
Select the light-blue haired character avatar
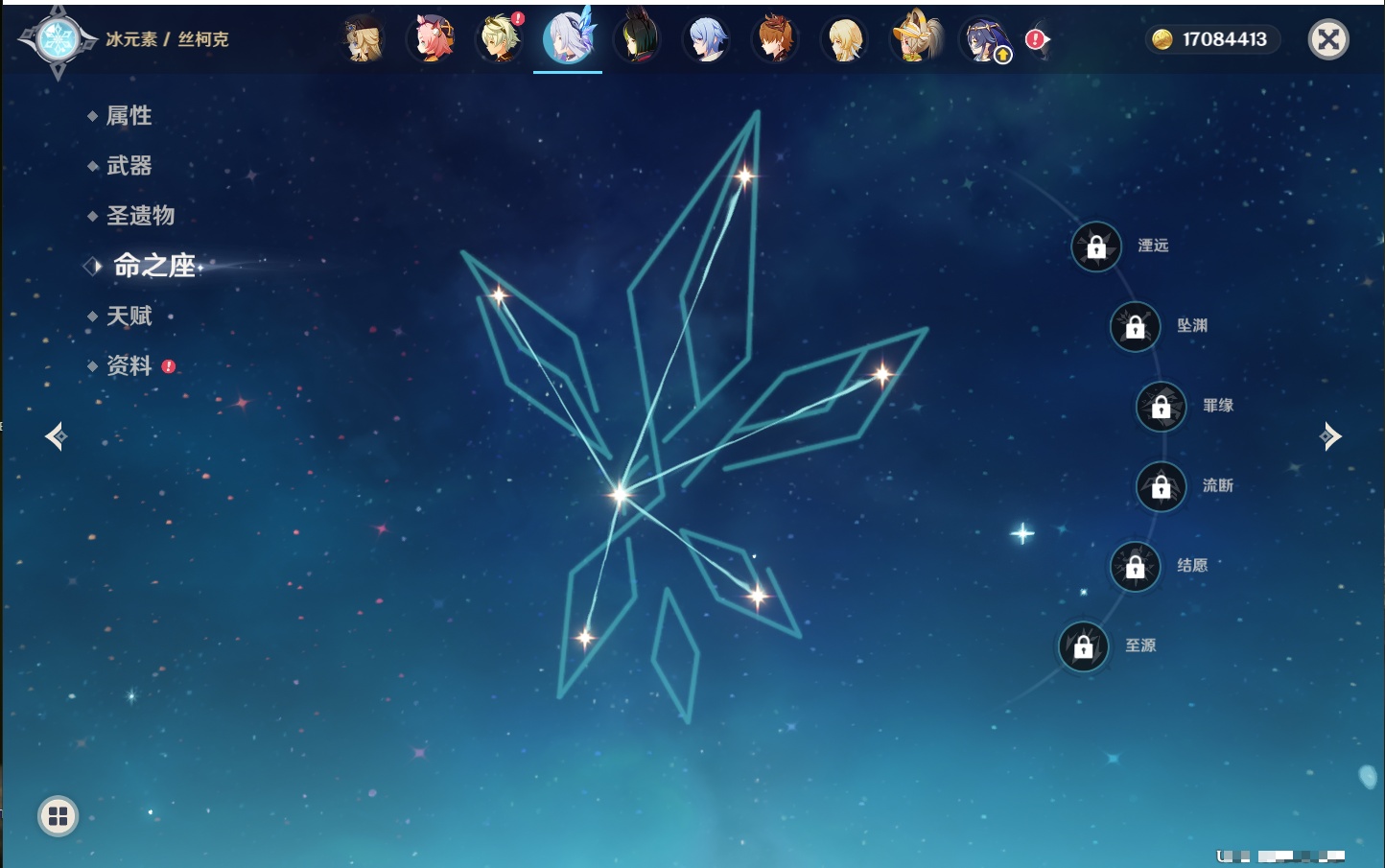pos(707,39)
